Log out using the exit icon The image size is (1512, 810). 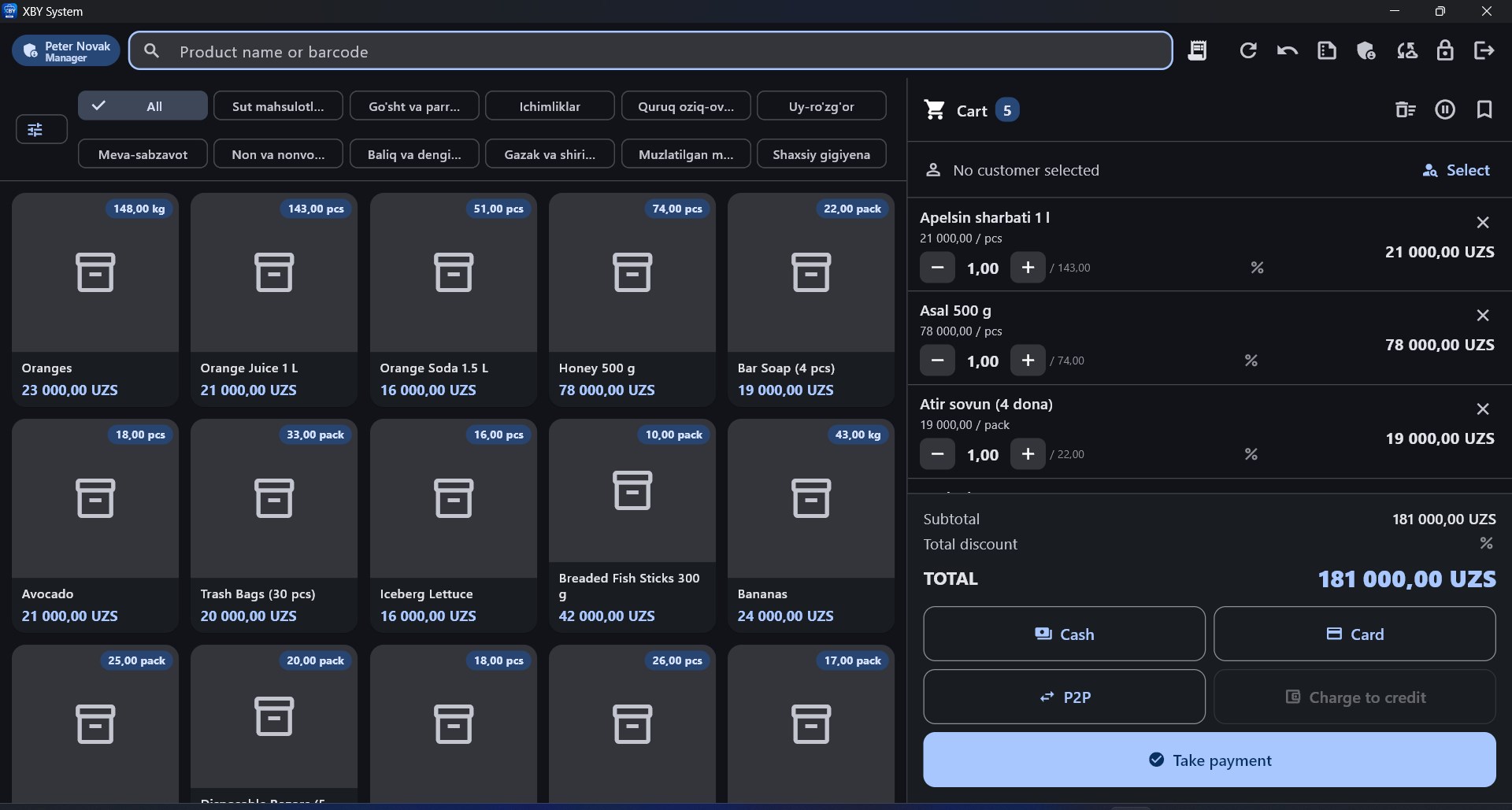(1484, 51)
